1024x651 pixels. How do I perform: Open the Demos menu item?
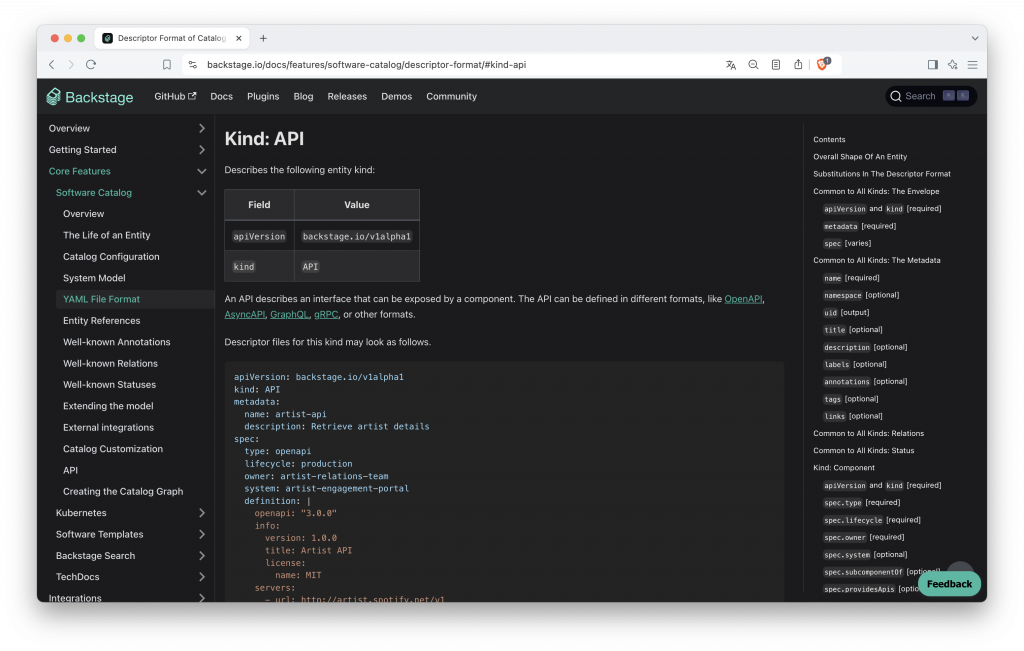click(x=396, y=96)
